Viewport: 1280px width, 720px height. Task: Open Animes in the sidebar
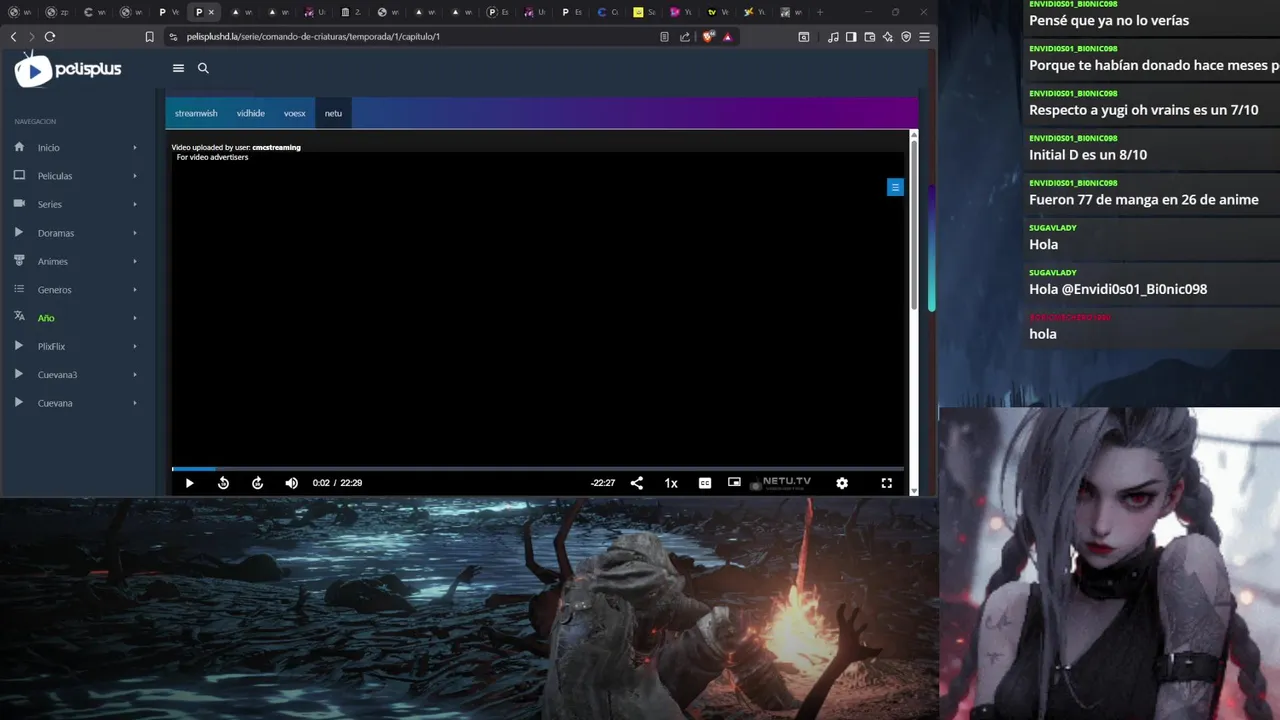coord(53,261)
